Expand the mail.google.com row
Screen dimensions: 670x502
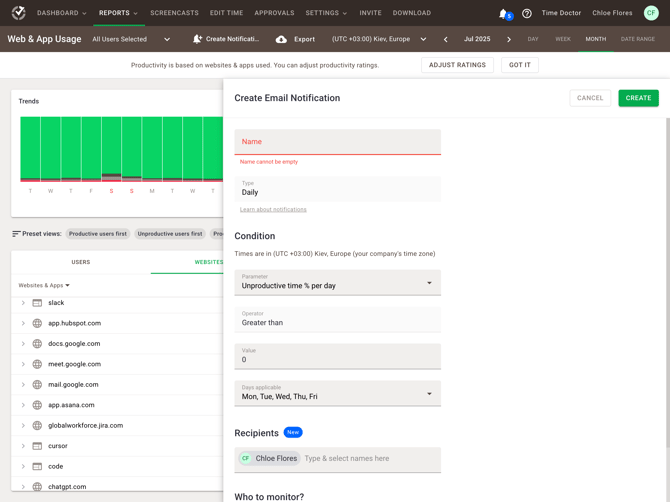click(x=23, y=385)
